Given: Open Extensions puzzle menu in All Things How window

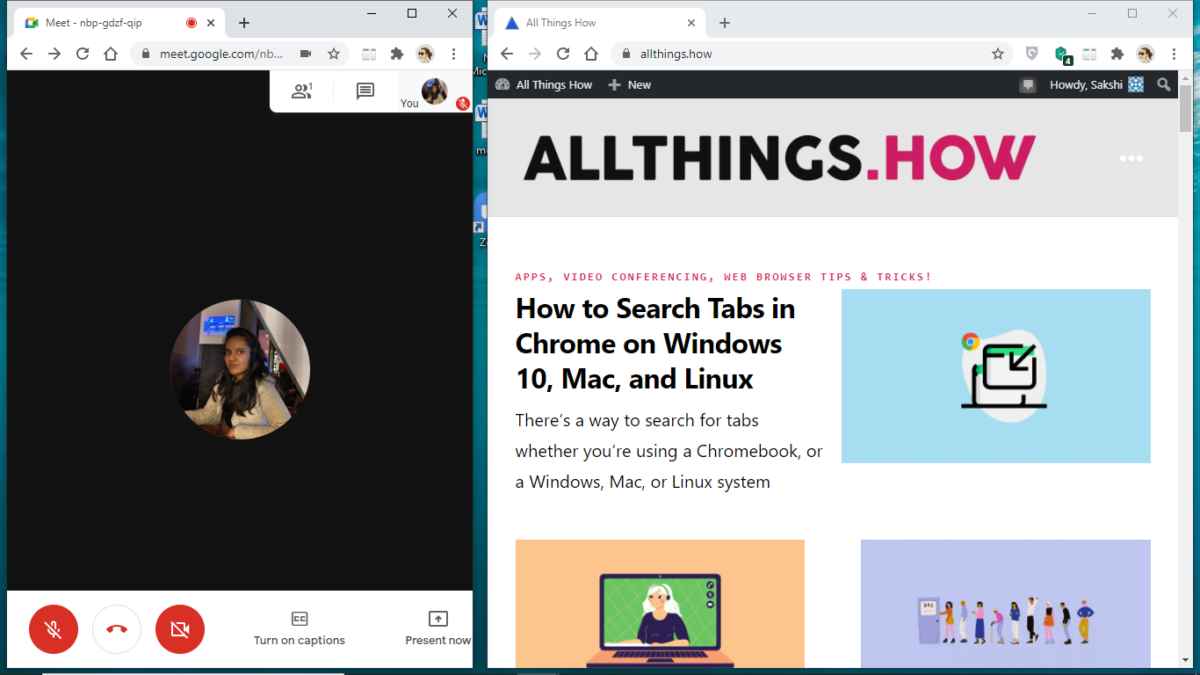Looking at the screenshot, I should point(1118,54).
